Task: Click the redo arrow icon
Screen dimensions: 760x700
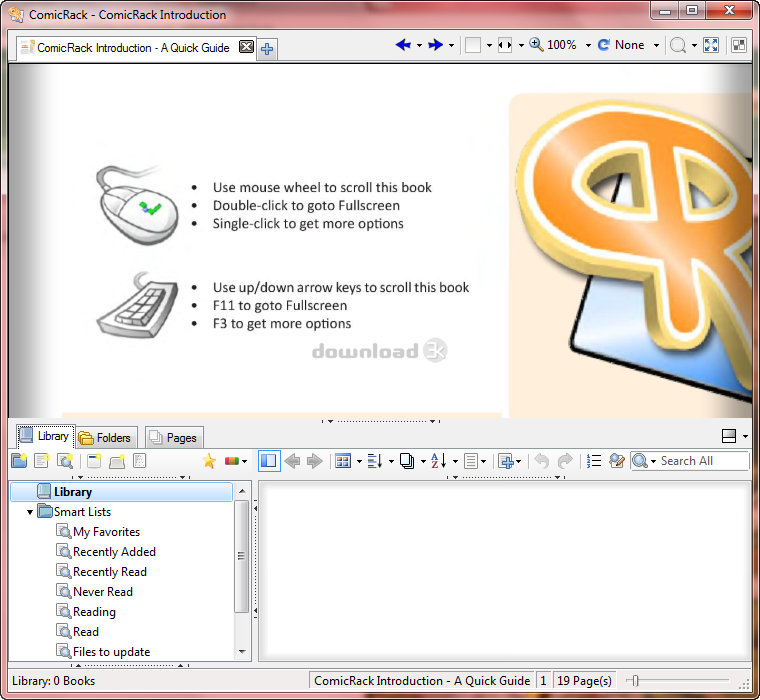Action: (x=565, y=461)
